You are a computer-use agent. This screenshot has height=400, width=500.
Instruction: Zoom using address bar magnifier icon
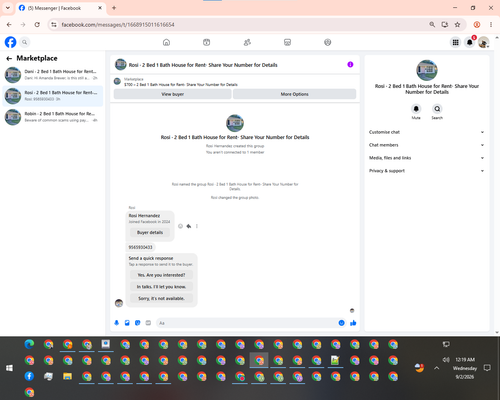point(432,25)
